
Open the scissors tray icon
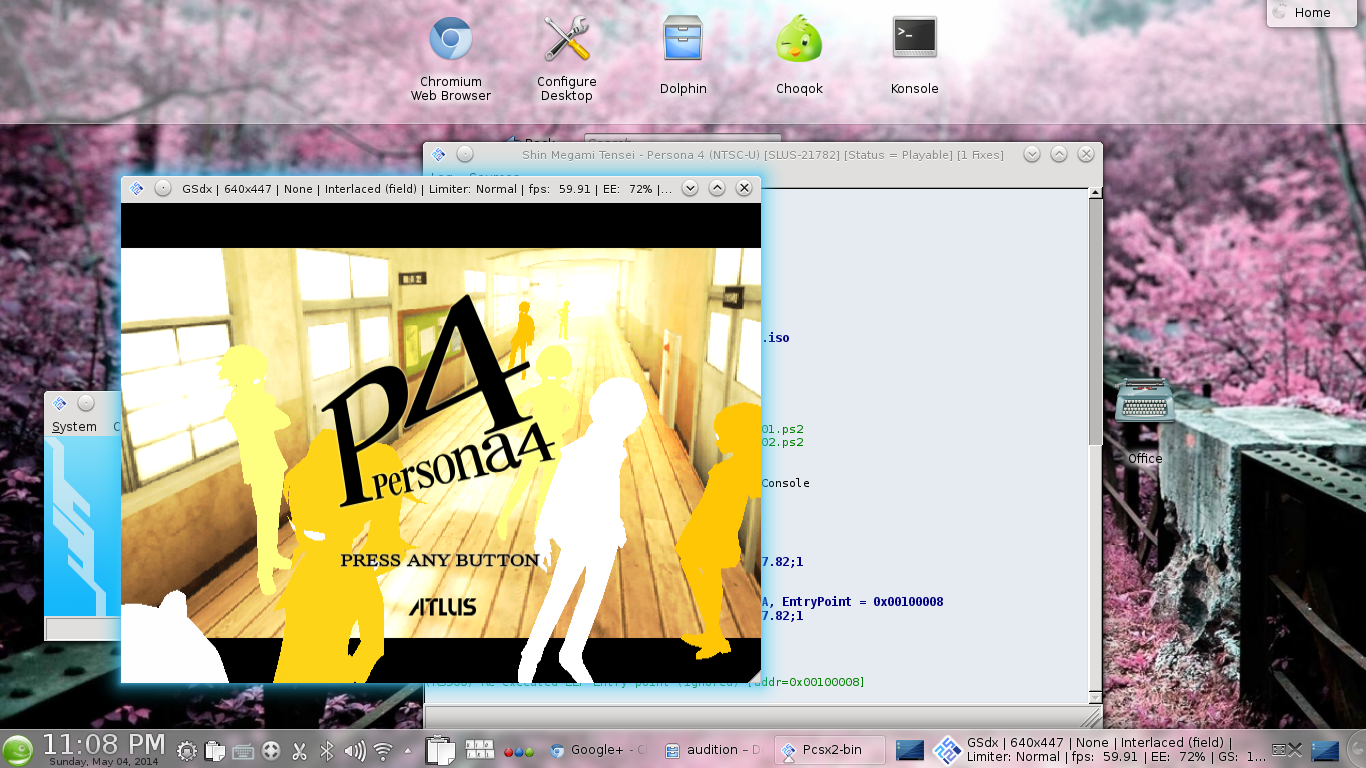299,750
